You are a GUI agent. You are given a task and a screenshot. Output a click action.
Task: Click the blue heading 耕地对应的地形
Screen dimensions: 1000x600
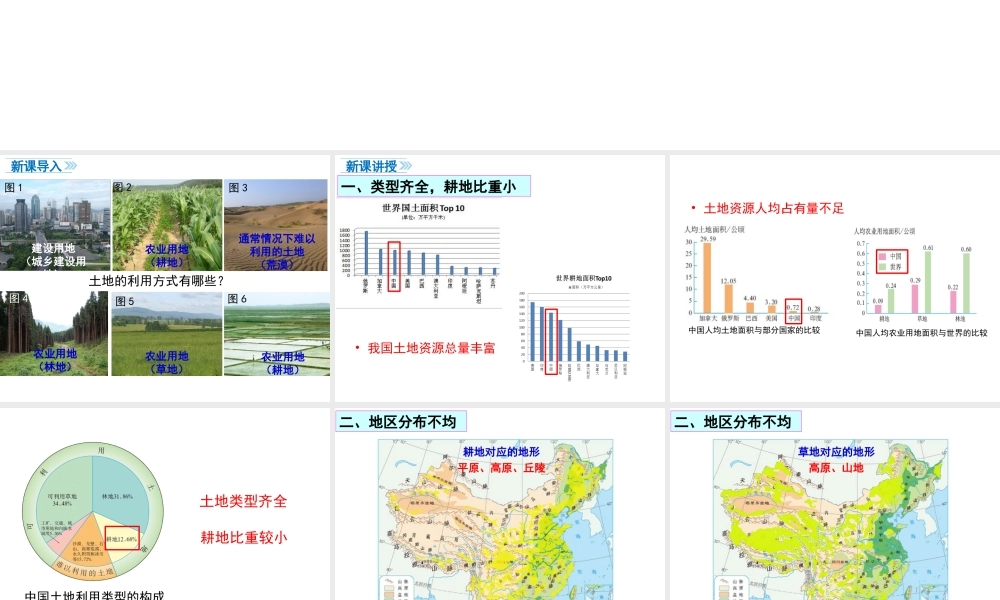click(501, 451)
